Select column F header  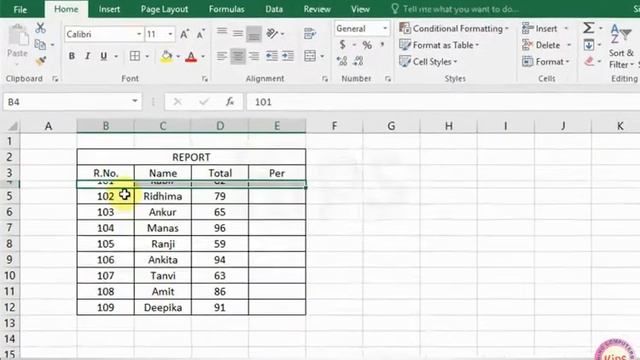pyautogui.click(x=334, y=126)
